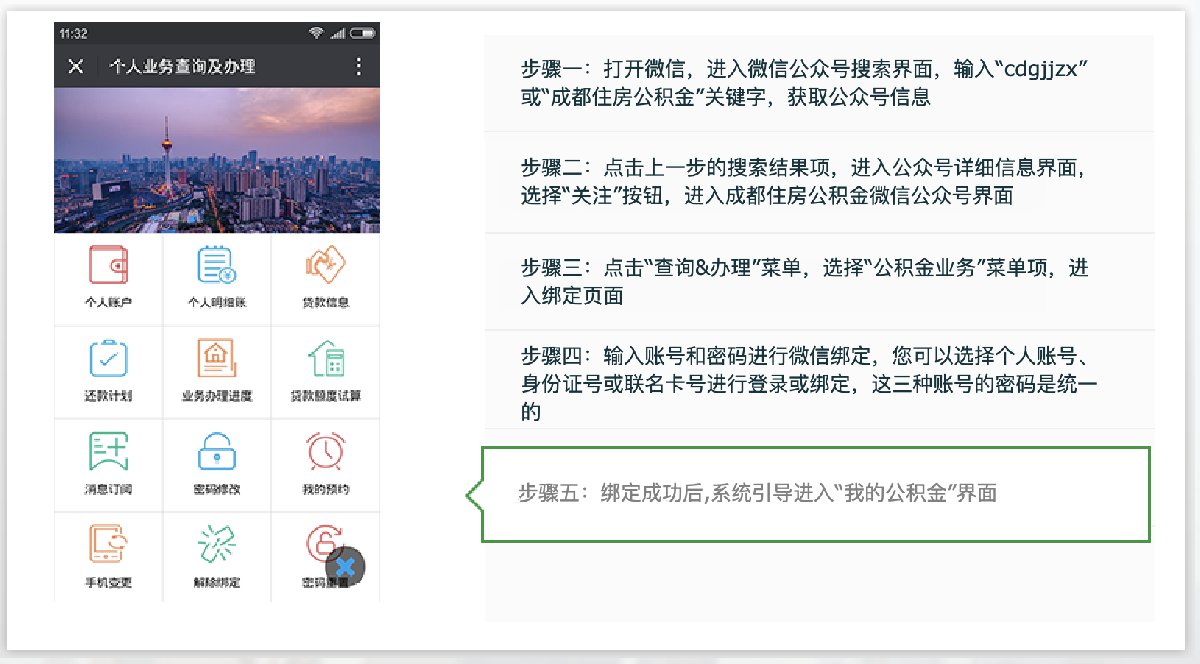Open the 贷款额度试算 calculator icon
The image size is (1200, 664).
pos(325,358)
